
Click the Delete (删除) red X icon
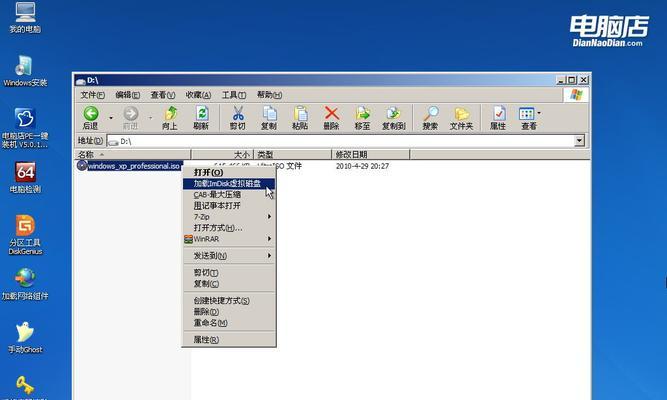click(x=331, y=114)
